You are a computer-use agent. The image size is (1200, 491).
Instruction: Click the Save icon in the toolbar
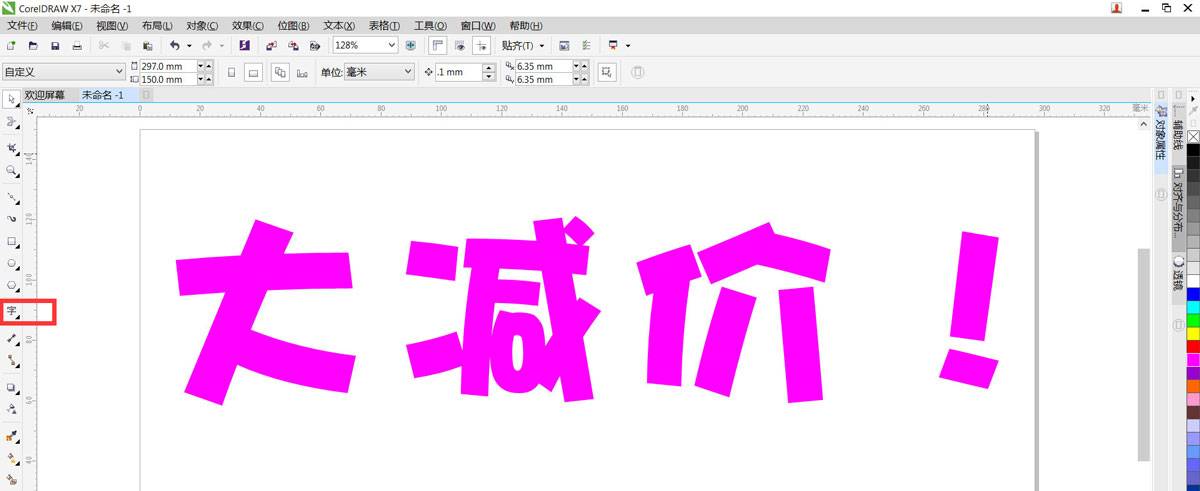pyautogui.click(x=55, y=46)
